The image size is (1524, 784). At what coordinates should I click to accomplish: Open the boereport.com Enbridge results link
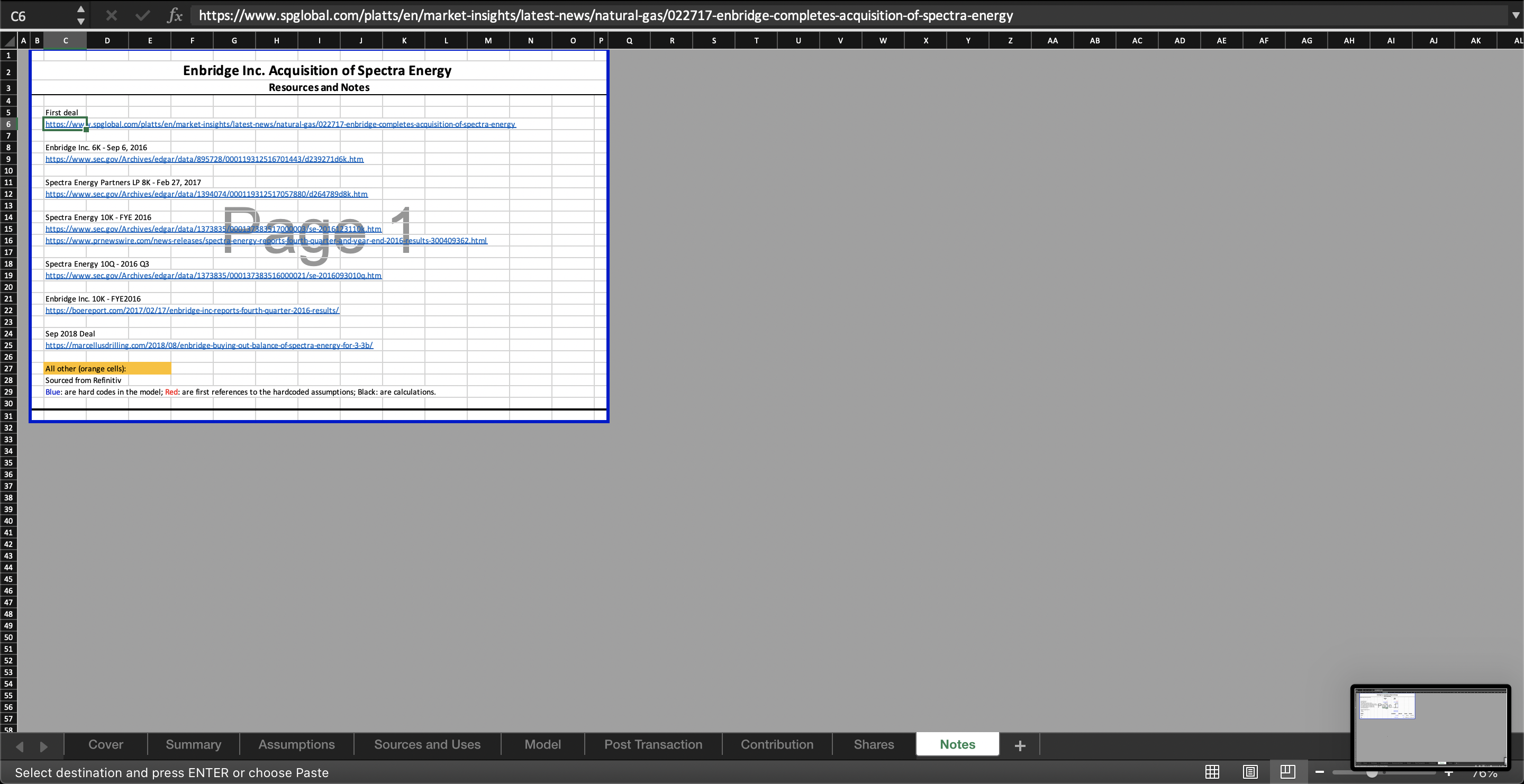tap(192, 311)
